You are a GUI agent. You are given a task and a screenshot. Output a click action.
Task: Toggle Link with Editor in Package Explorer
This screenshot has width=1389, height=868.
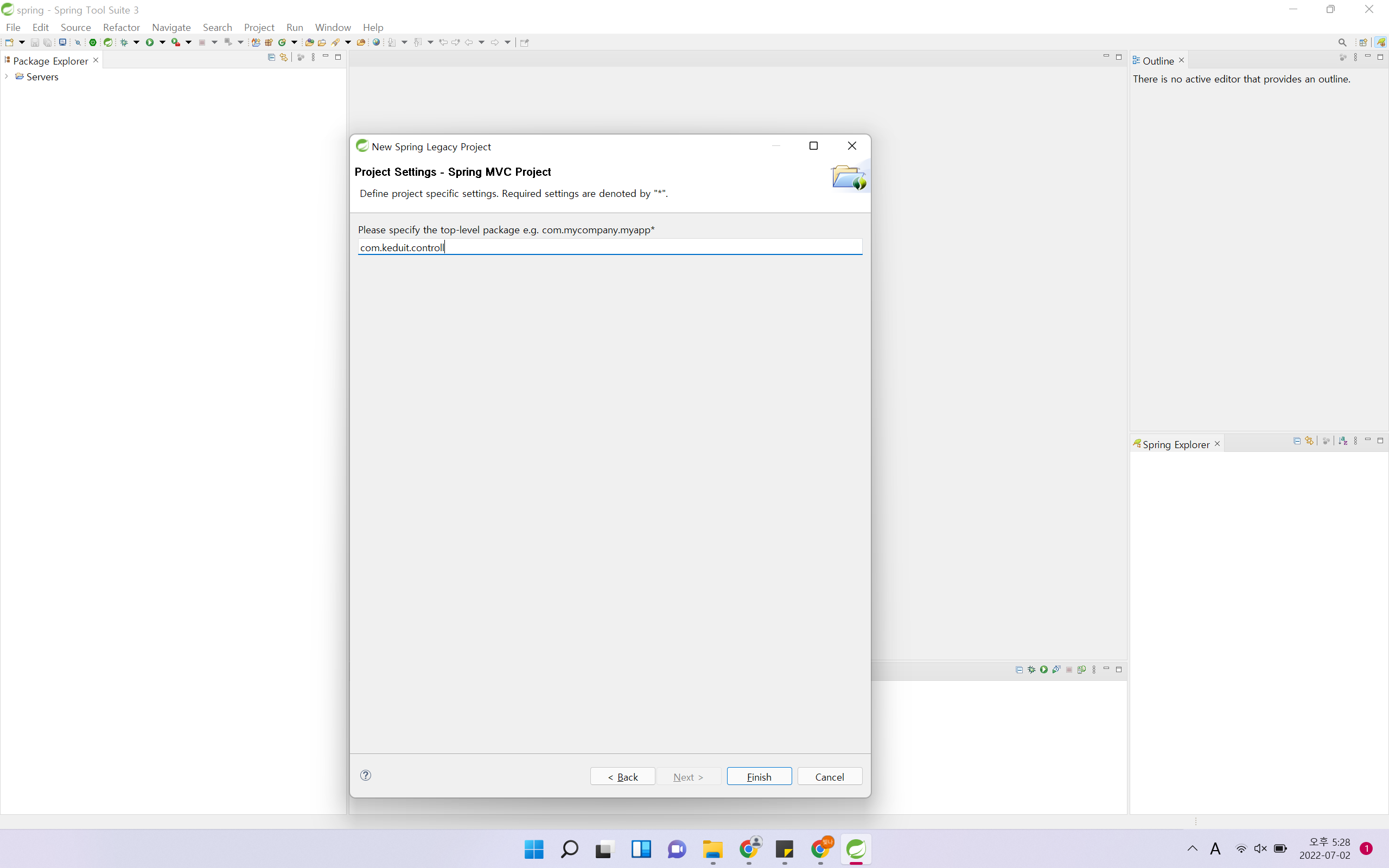[x=284, y=58]
